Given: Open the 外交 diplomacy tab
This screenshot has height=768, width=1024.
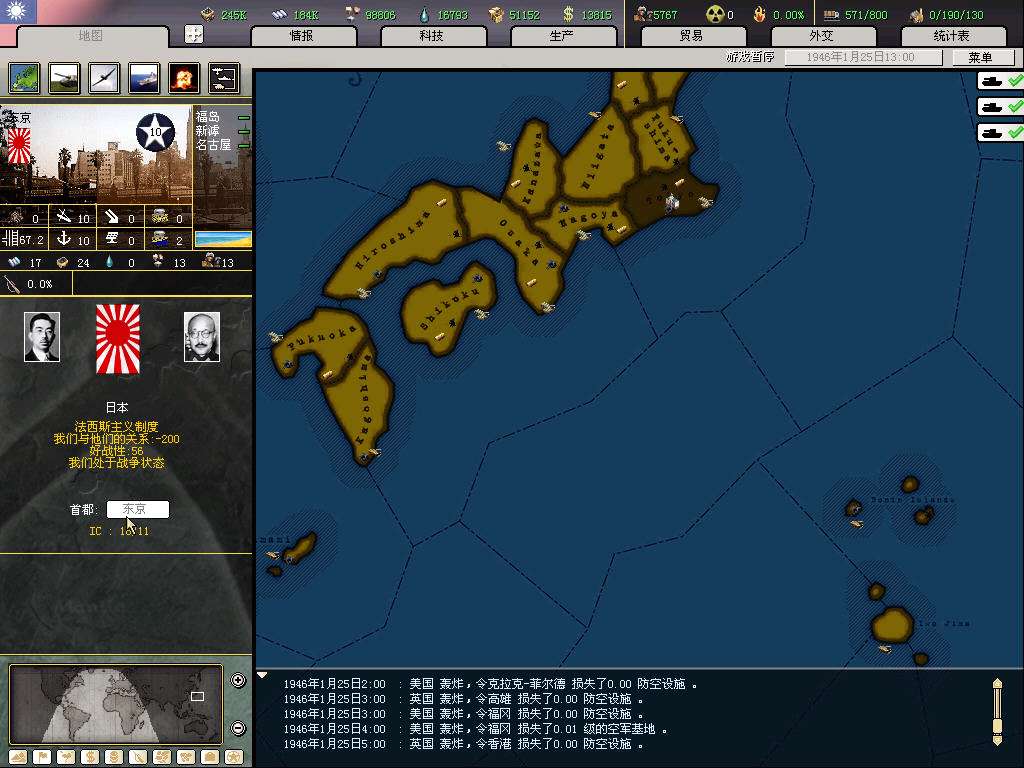Looking at the screenshot, I should pyautogui.click(x=820, y=36).
